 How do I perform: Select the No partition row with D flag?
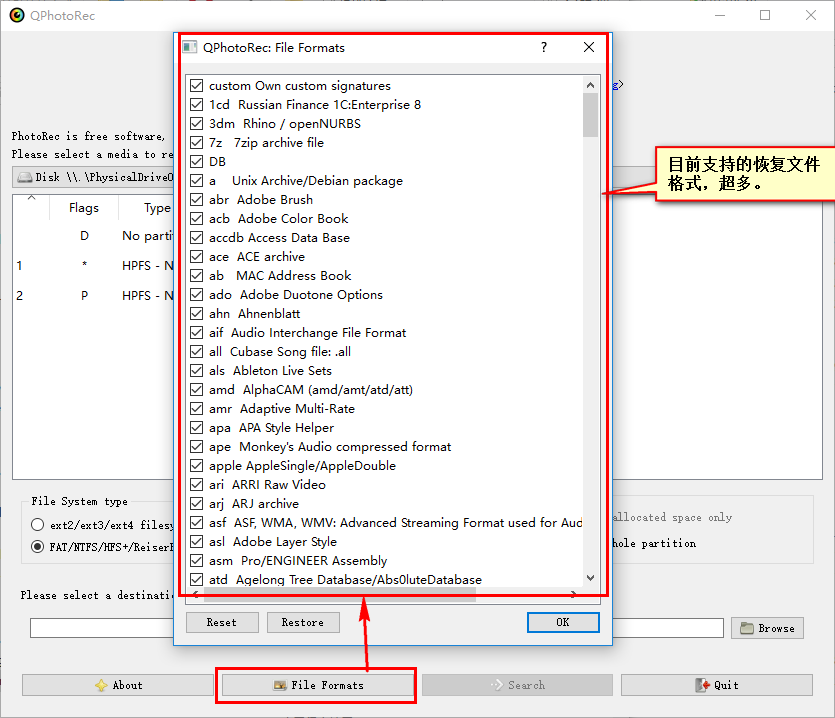[x=94, y=235]
